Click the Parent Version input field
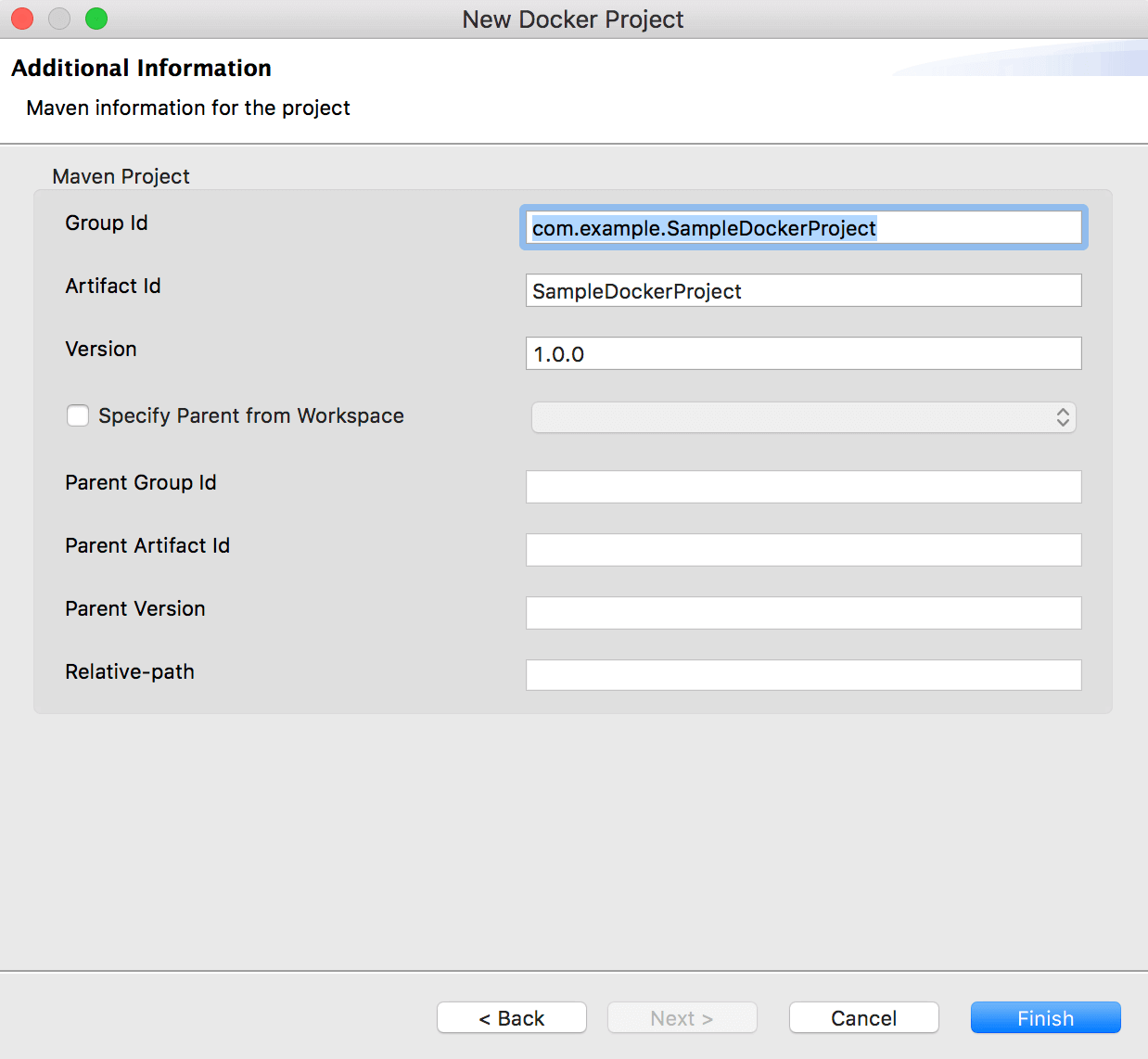Image resolution: width=1148 pixels, height=1059 pixels. click(803, 613)
